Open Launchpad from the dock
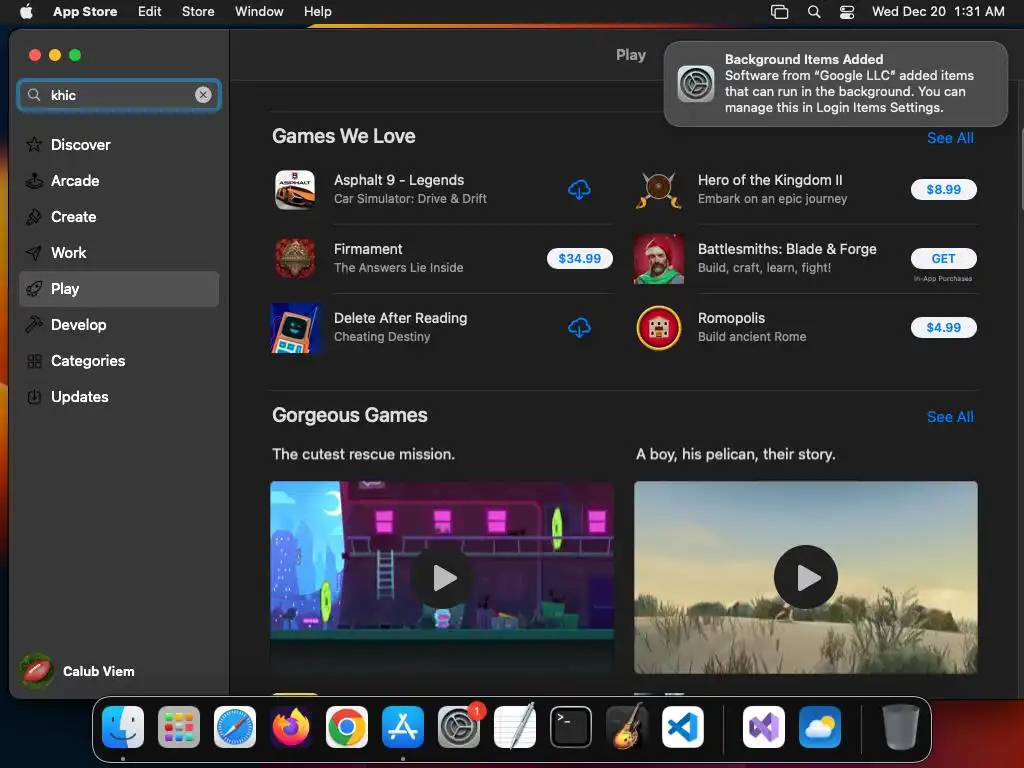1024x768 pixels. pos(178,727)
